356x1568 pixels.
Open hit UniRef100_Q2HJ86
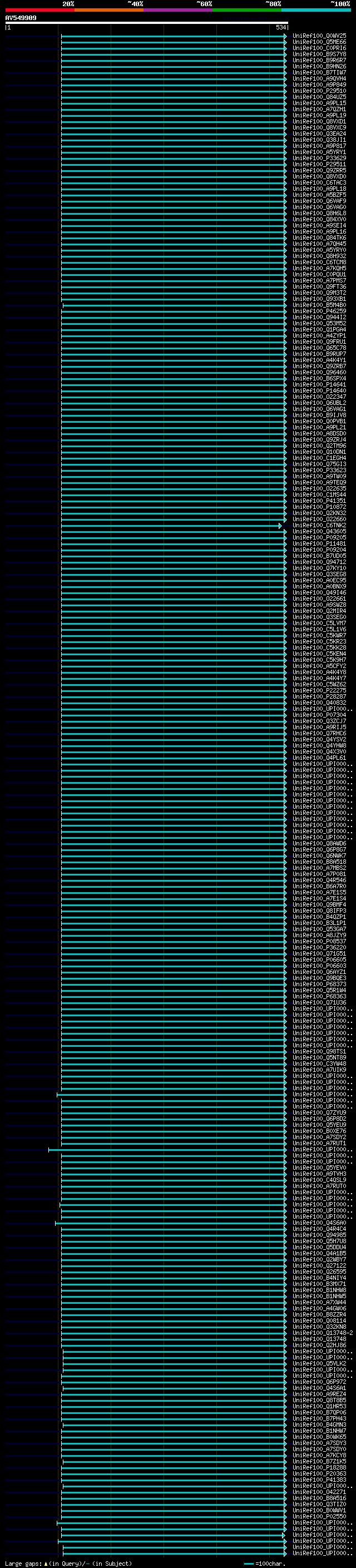click(319, 1345)
